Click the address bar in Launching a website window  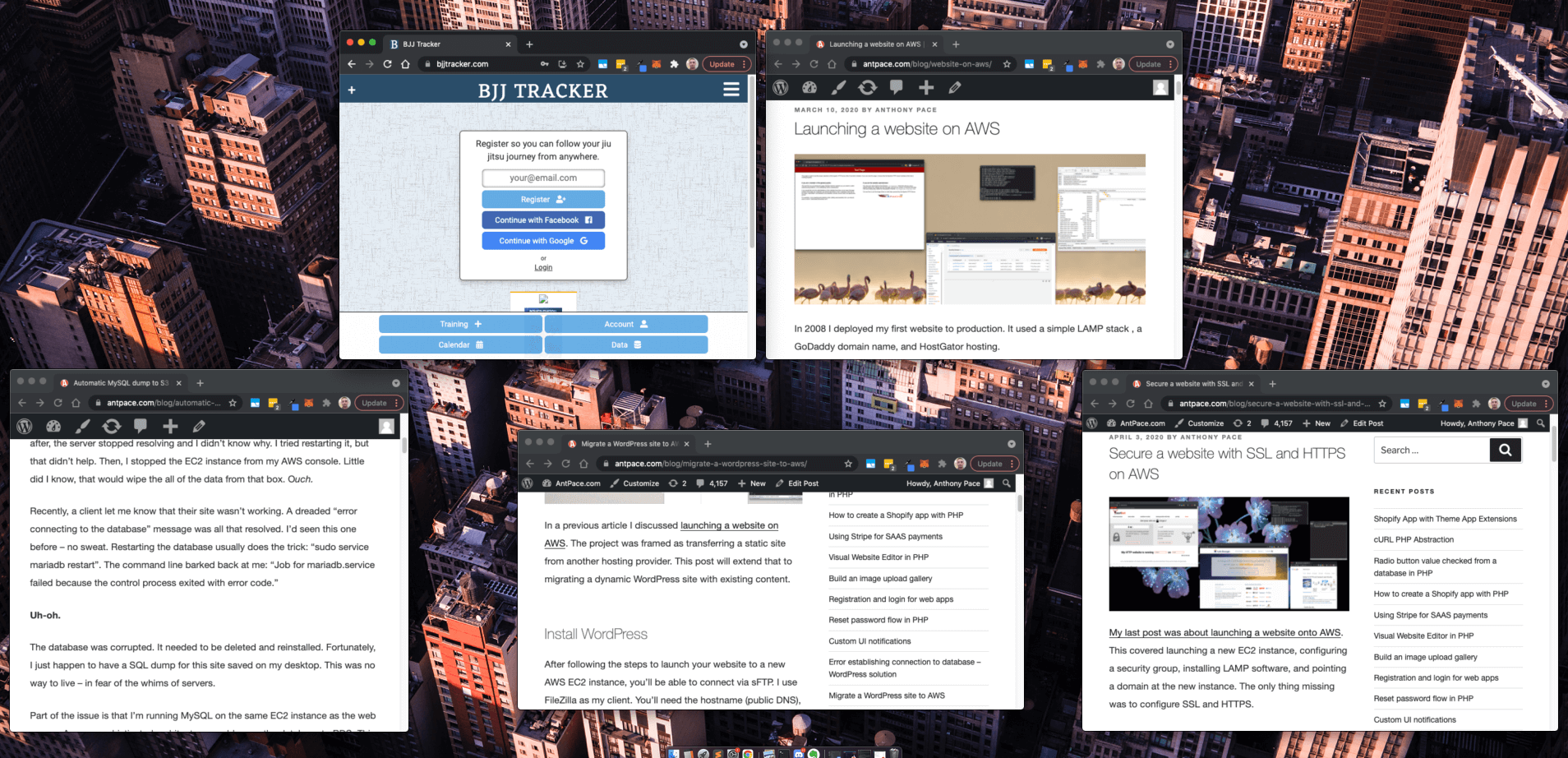pyautogui.click(x=931, y=64)
